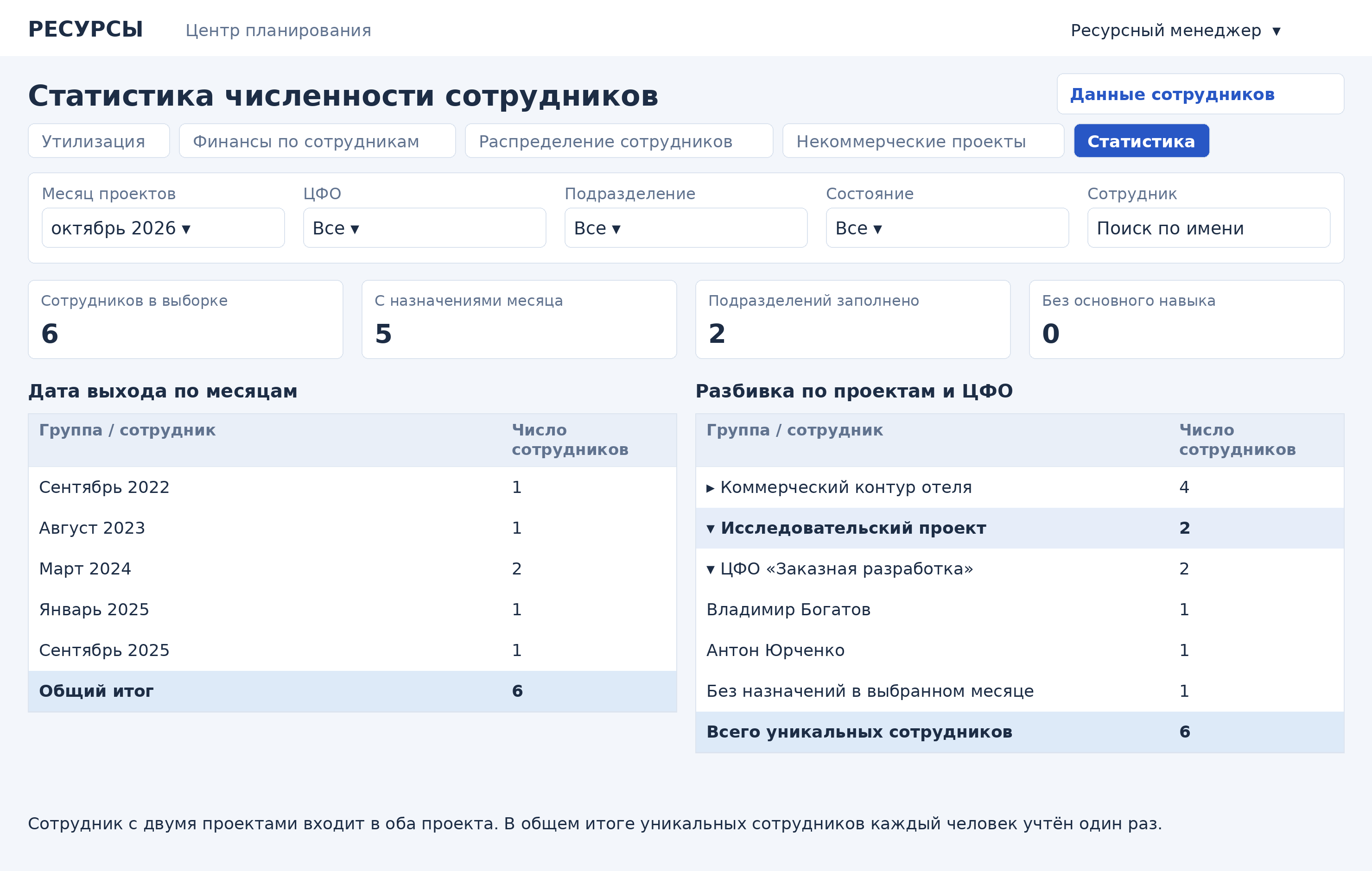Open the Состояние filter dropdown

[947, 228]
